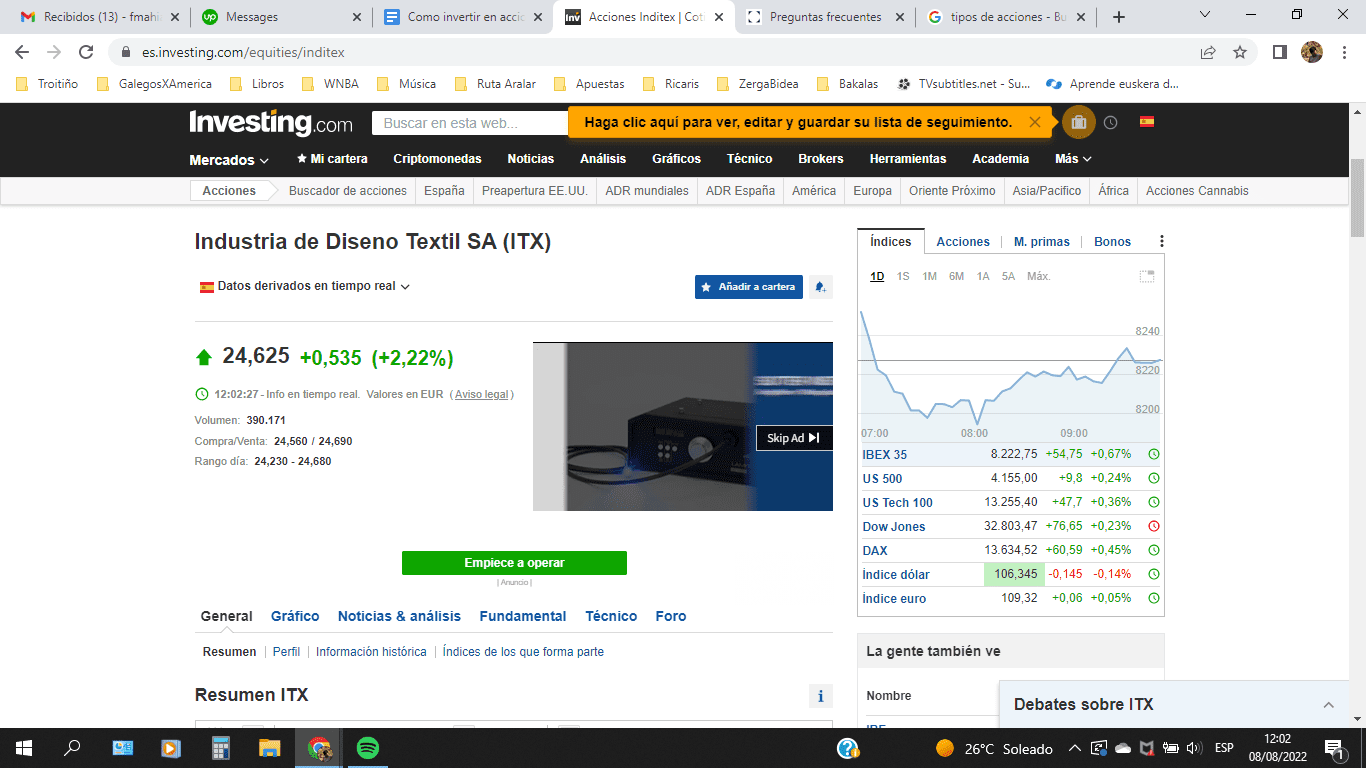Close the orange watchlist tooltip
This screenshot has height=768, width=1366.
(1035, 122)
